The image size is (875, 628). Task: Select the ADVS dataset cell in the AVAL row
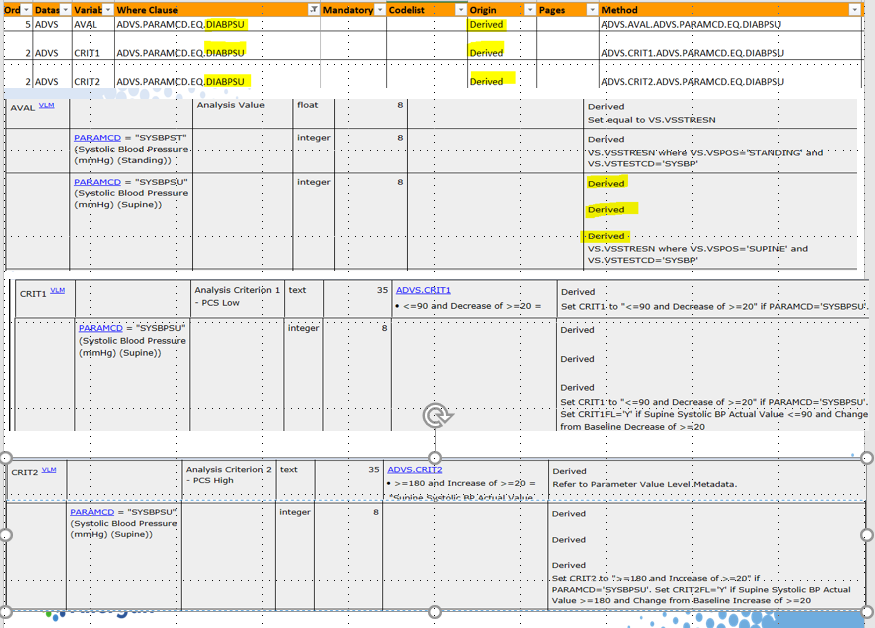[x=52, y=25]
